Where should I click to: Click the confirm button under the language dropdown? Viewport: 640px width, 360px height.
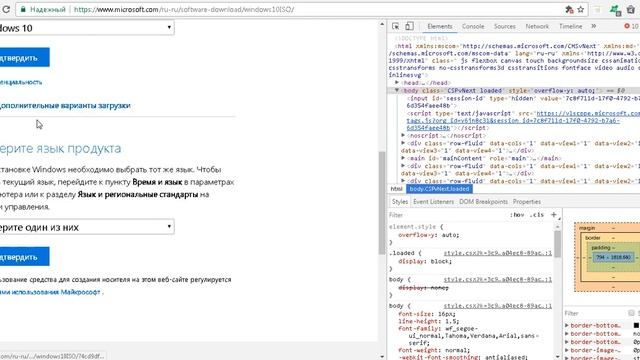tap(24, 257)
